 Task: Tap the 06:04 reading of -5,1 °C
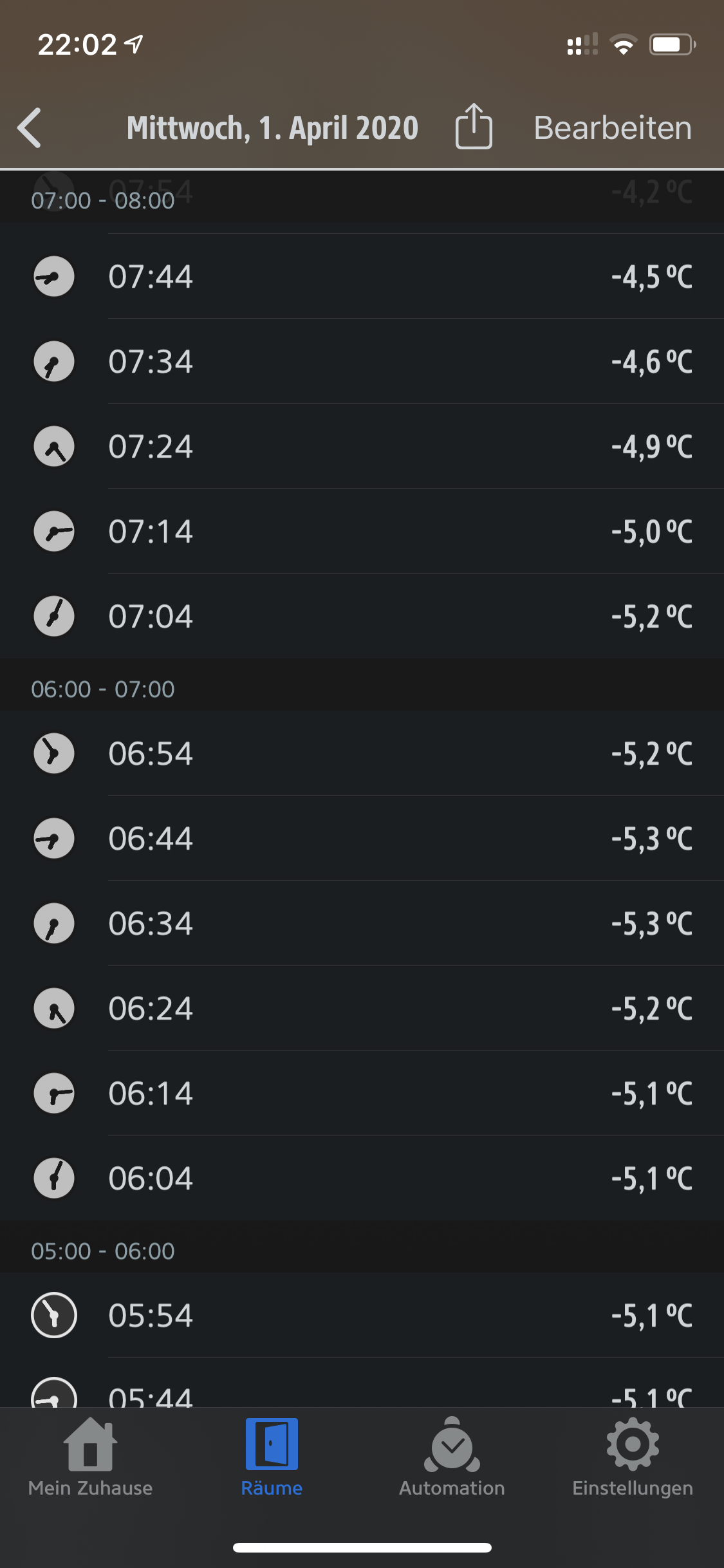386,1179
